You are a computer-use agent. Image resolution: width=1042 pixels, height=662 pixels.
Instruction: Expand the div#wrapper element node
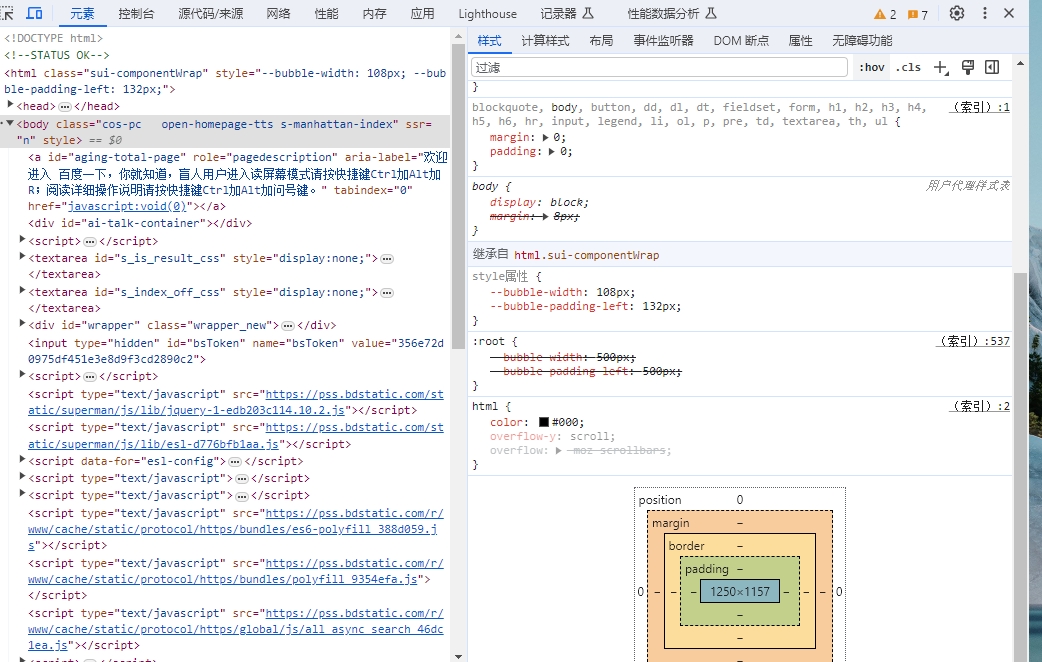(23, 324)
